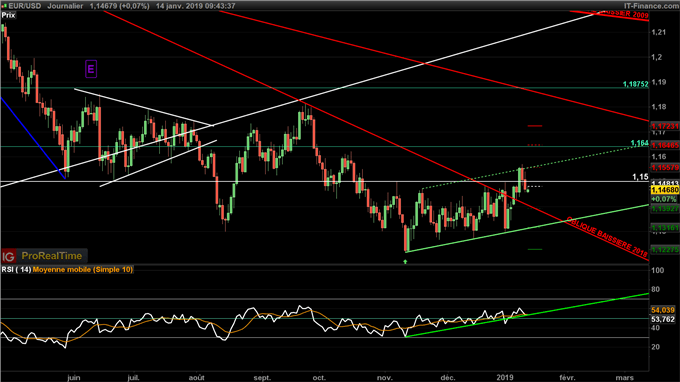Click the red 1,15579 price tag
The image size is (680, 382).
[665, 167]
